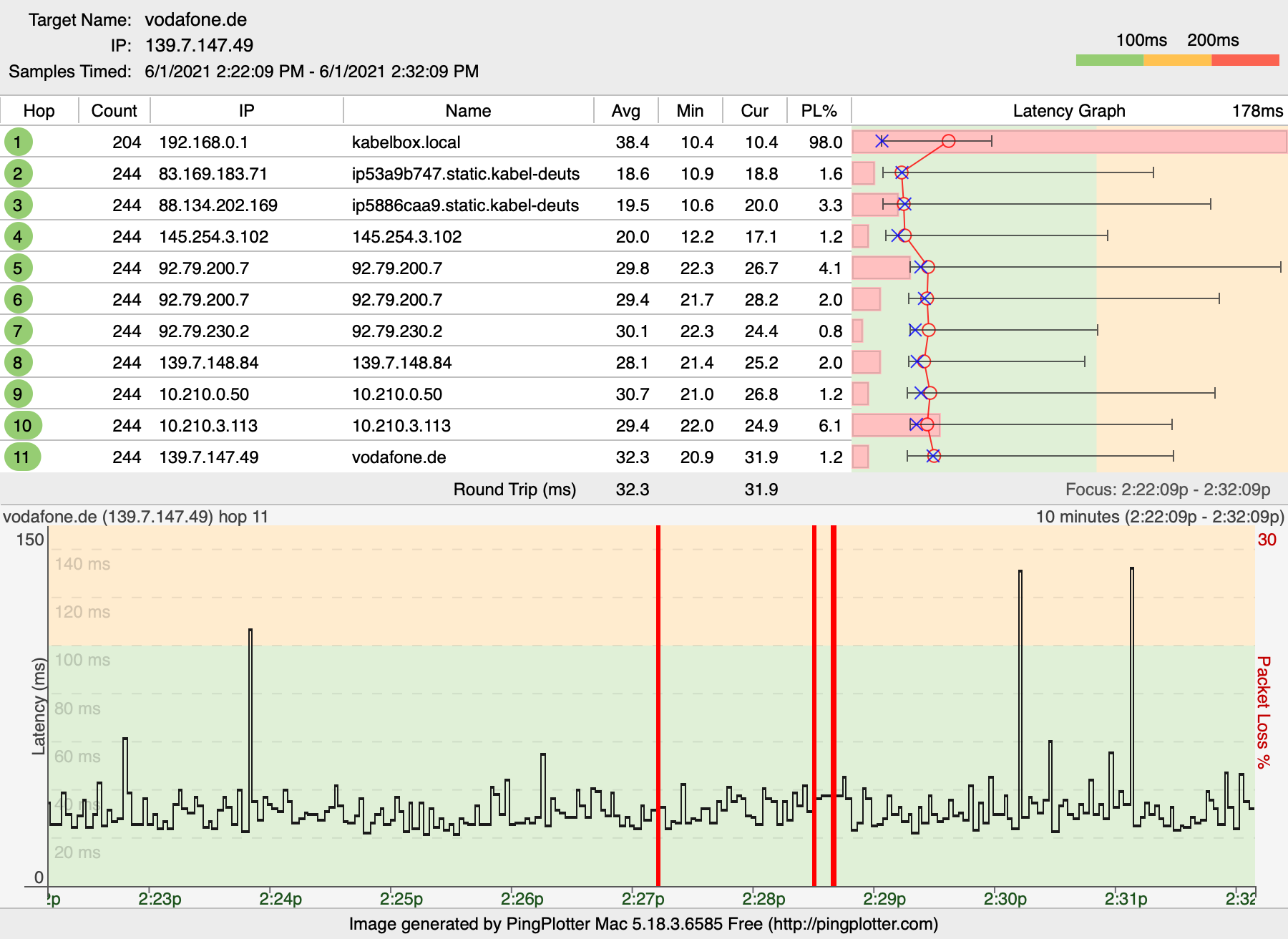
Task: Click the hop 11 green badge
Action: click(x=22, y=457)
